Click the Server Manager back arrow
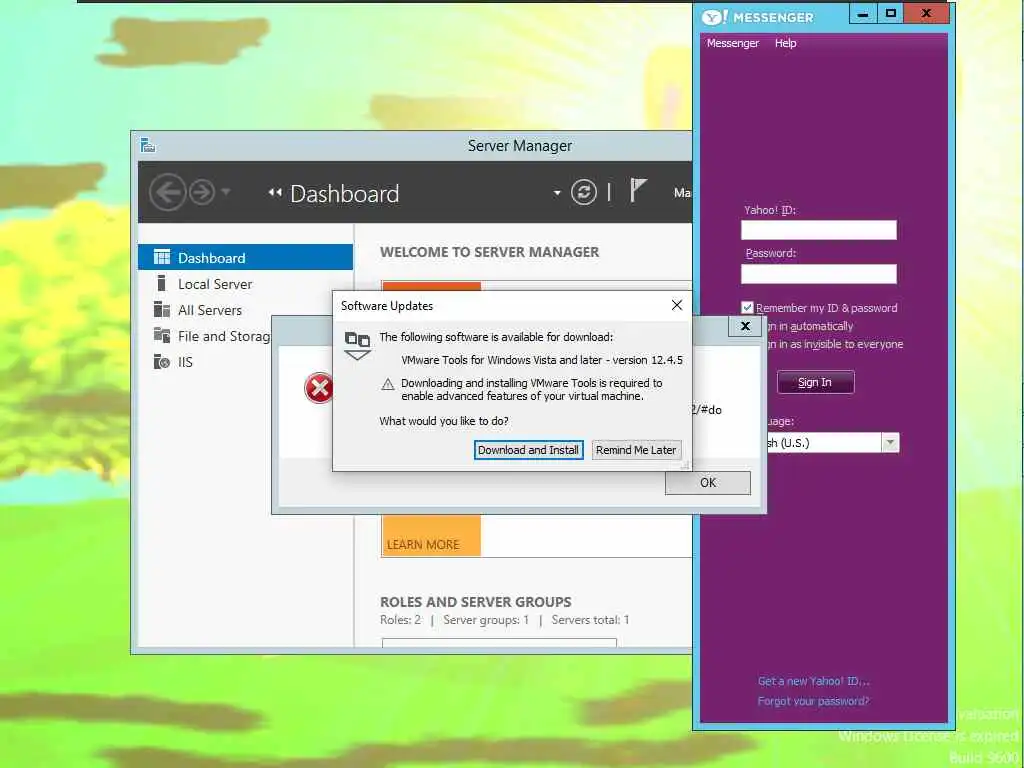Viewport: 1024px width, 768px height. click(167, 193)
